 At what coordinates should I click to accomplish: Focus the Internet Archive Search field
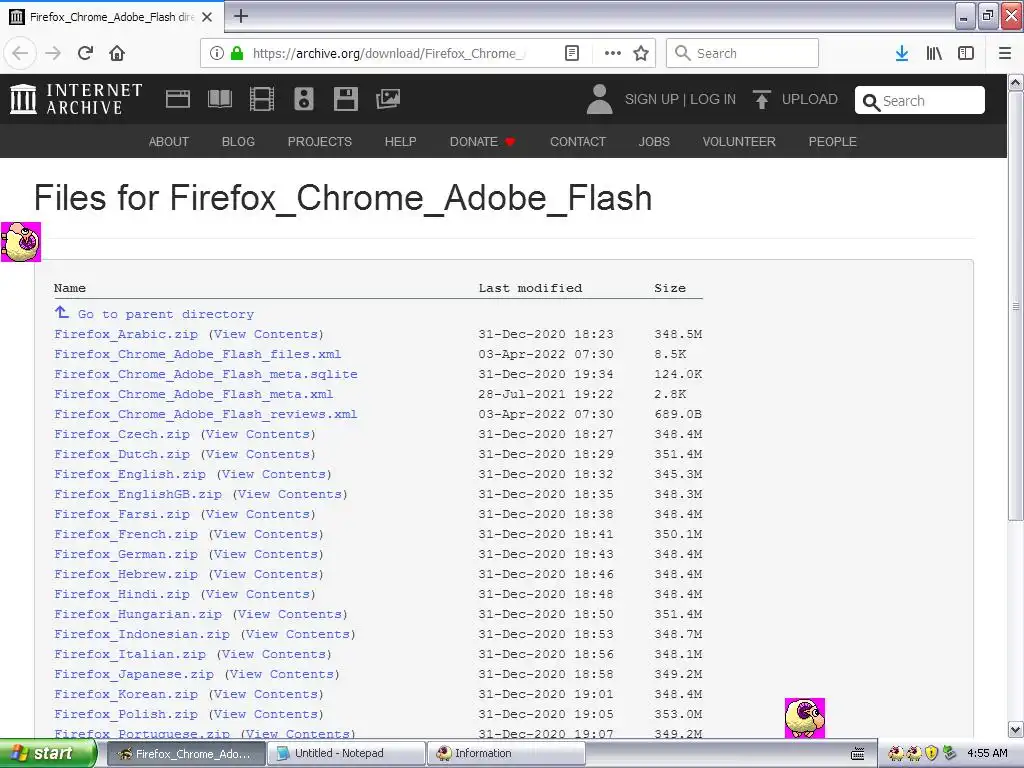click(x=920, y=101)
